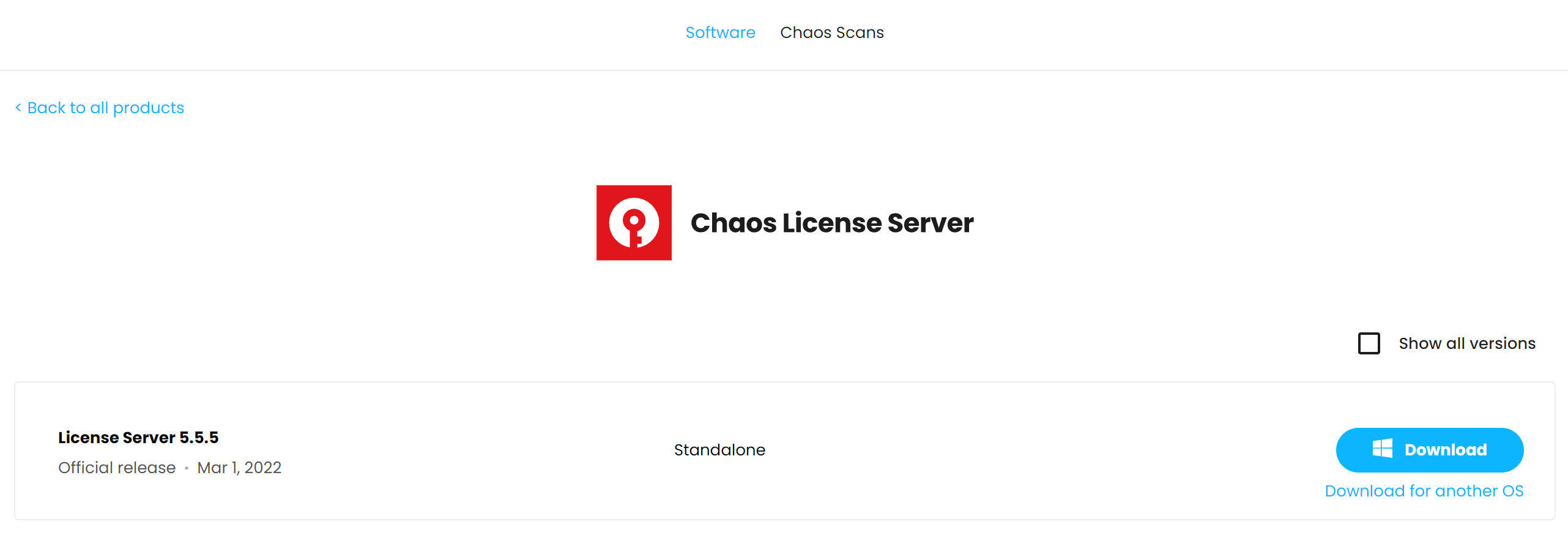The image size is (1568, 557).
Task: Click the Mar 1, 2022 release date
Action: (x=239, y=468)
